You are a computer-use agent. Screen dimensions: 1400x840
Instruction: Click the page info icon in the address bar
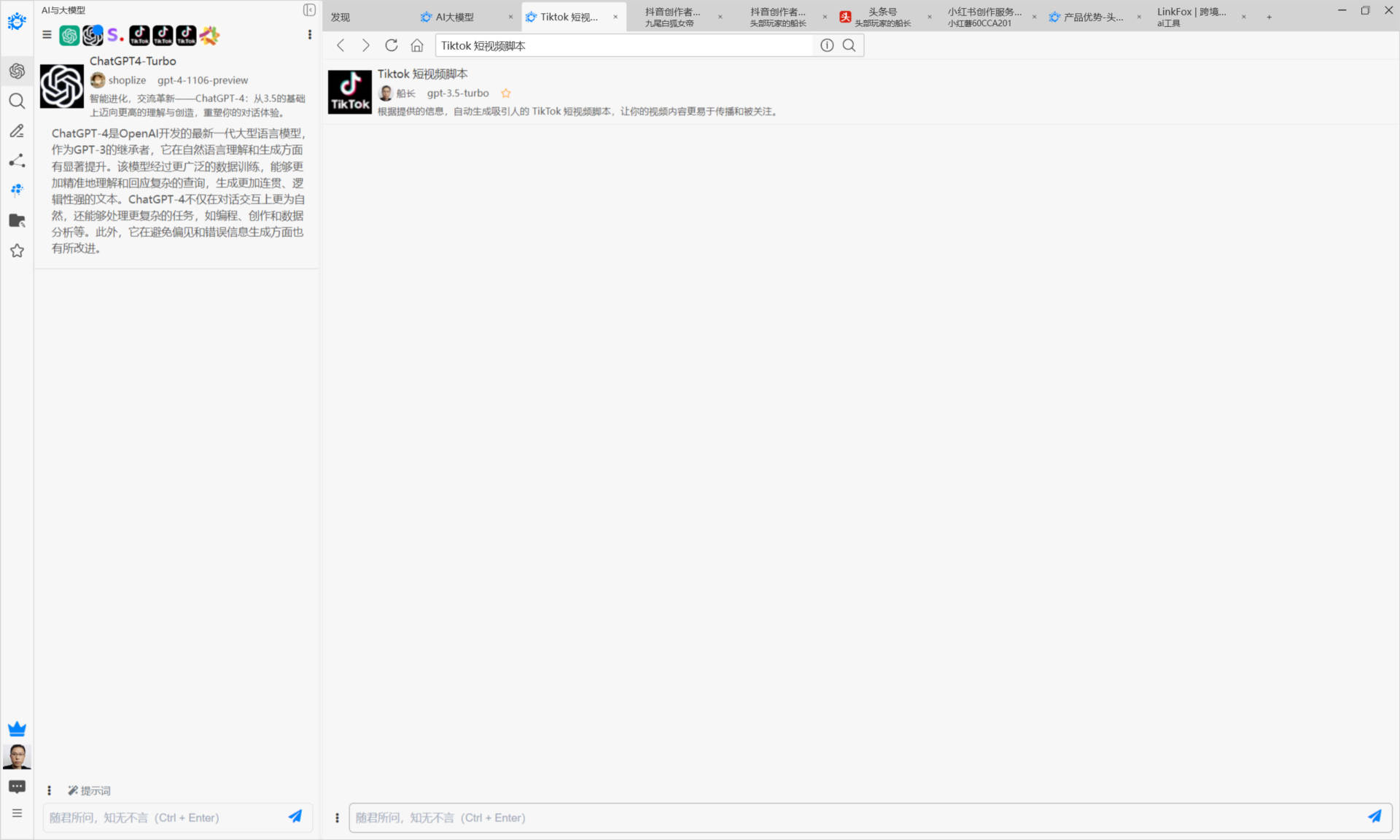[827, 45]
